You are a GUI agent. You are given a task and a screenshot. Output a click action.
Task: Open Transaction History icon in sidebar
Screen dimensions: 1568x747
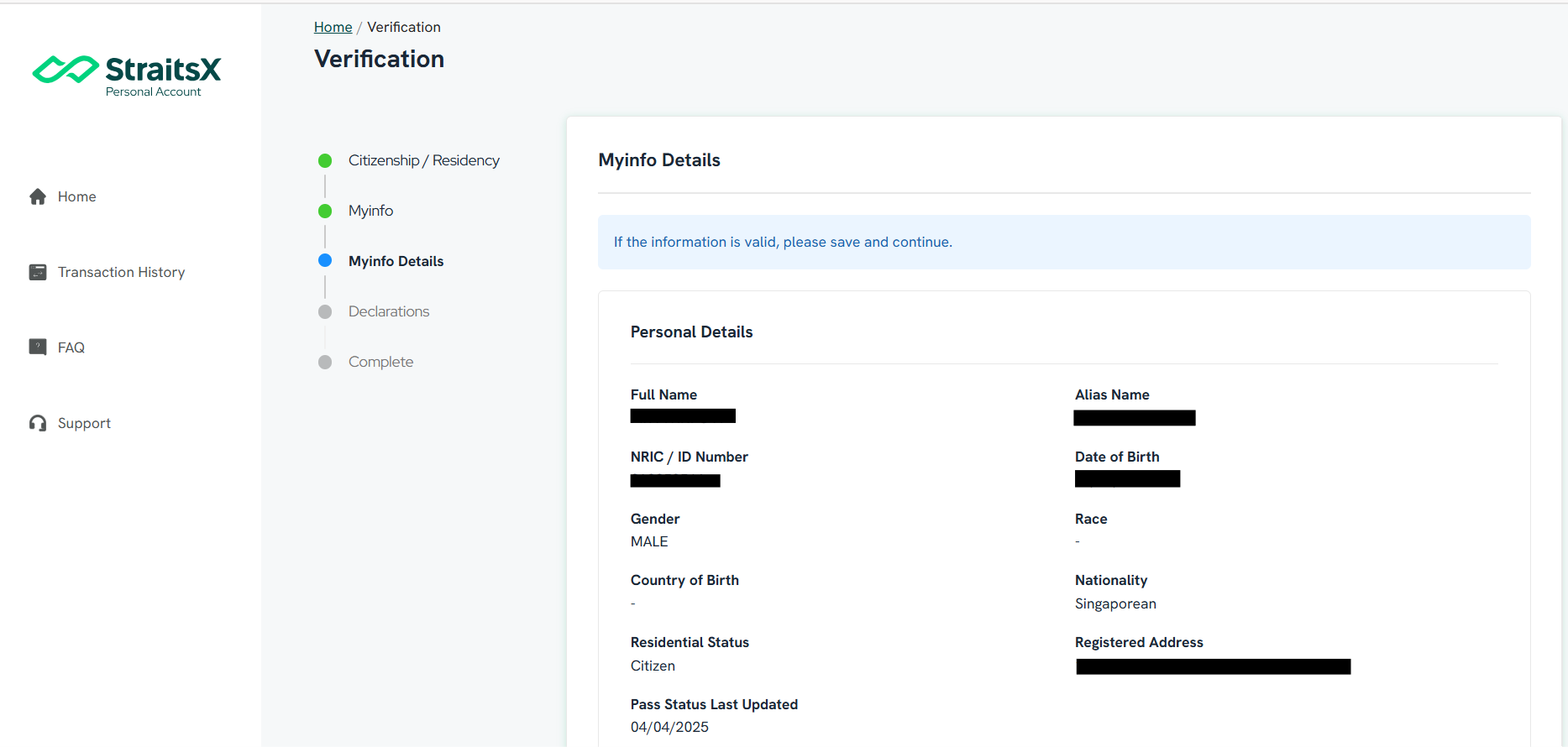tap(38, 272)
